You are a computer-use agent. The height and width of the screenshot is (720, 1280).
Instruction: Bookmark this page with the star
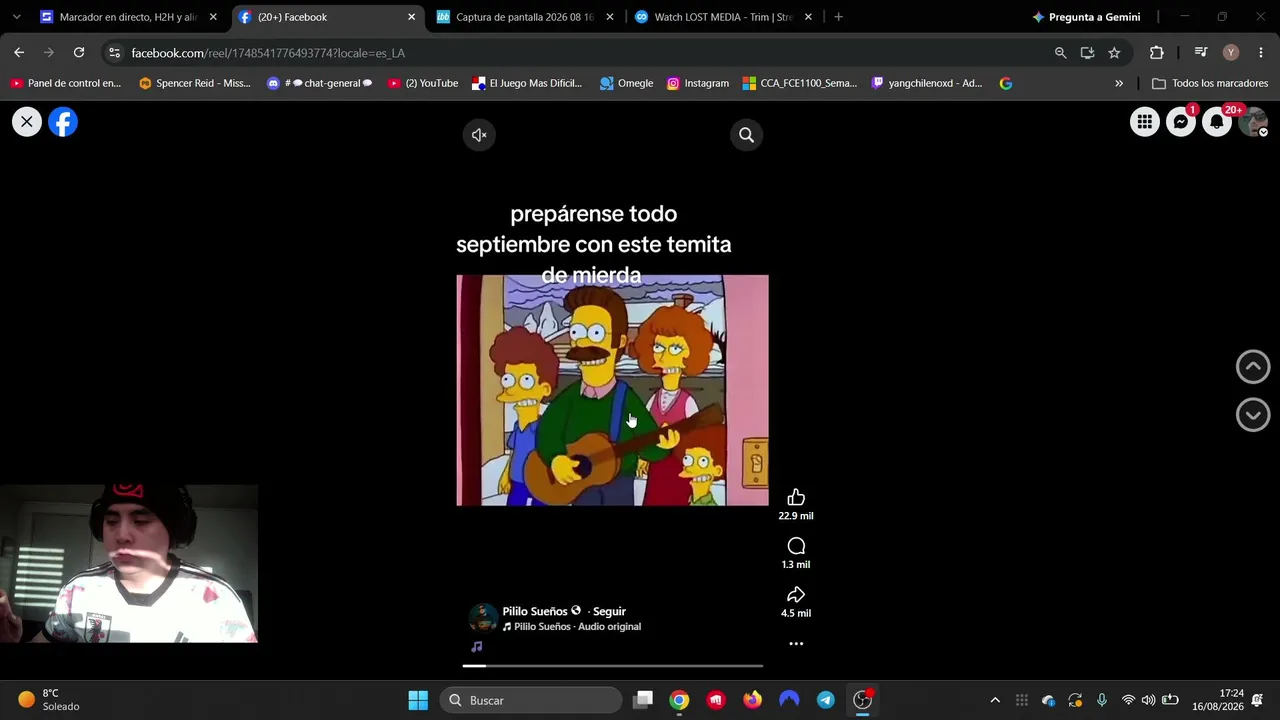tap(1114, 53)
